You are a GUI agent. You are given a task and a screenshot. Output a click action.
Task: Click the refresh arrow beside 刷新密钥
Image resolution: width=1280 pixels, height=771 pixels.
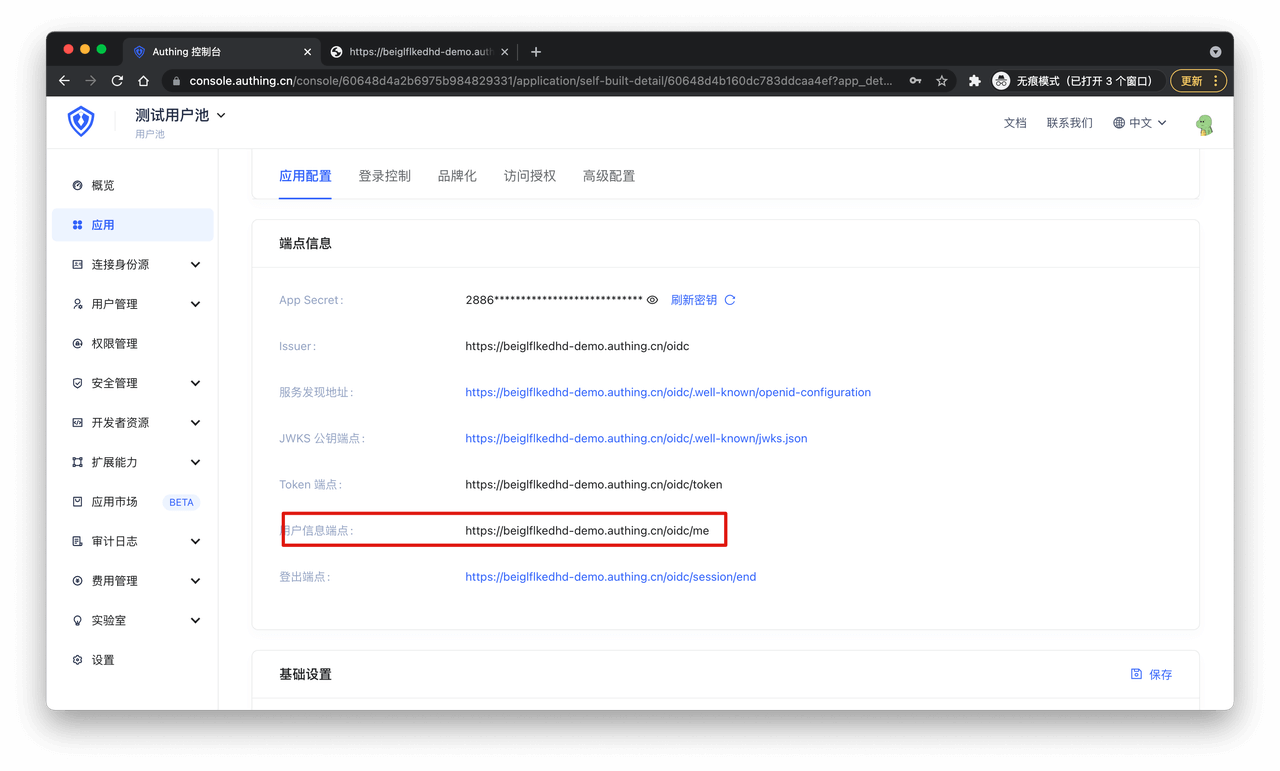point(730,300)
